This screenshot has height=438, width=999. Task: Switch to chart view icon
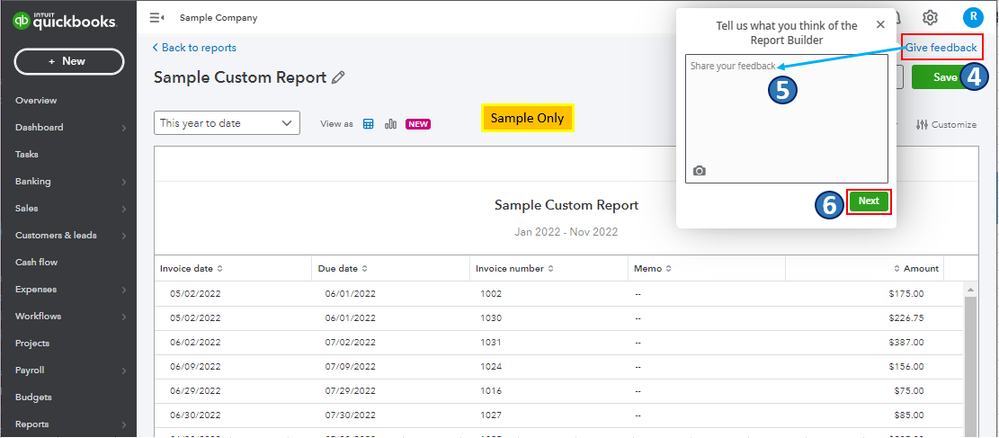(x=390, y=124)
